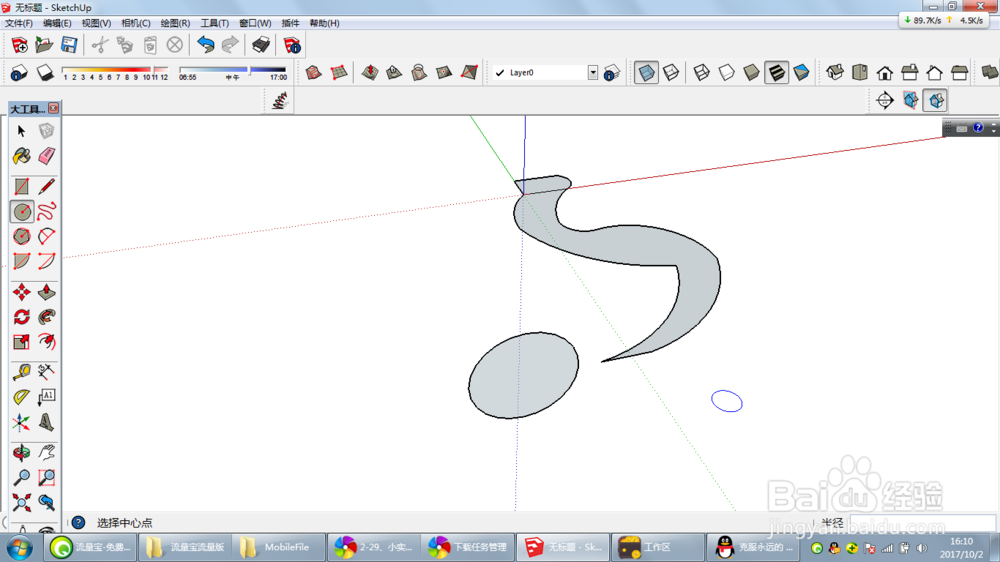This screenshot has height=562, width=1000.
Task: Open the 窗口(W) menu
Action: [x=254, y=23]
